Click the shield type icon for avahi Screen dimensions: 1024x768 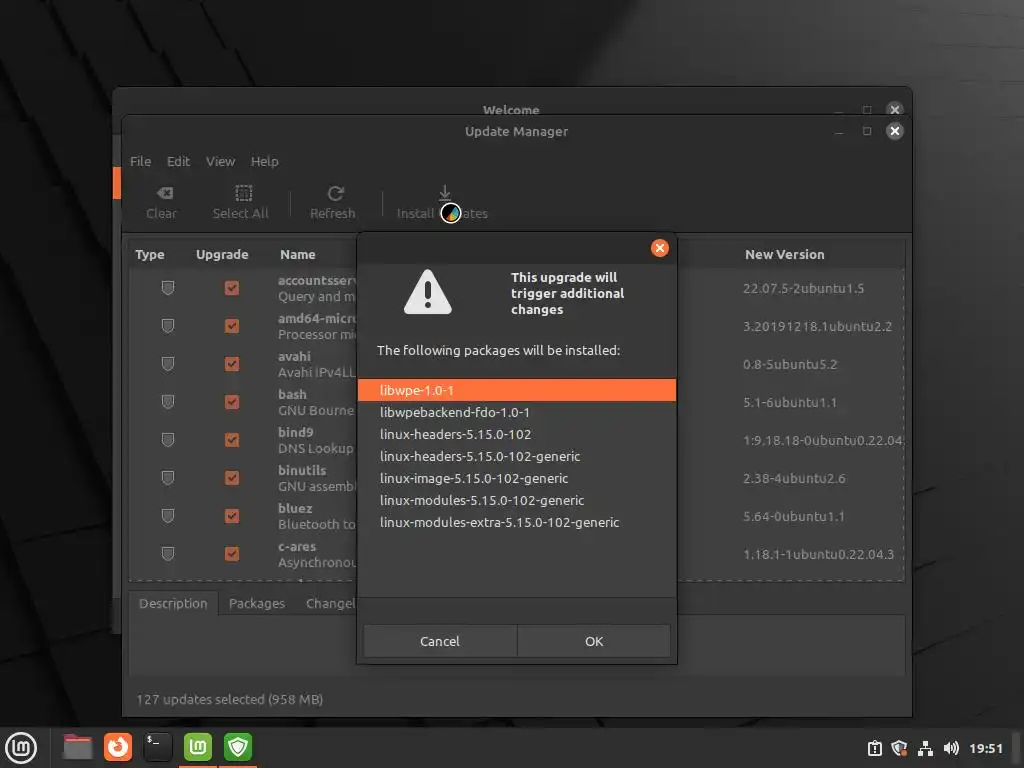(x=168, y=364)
